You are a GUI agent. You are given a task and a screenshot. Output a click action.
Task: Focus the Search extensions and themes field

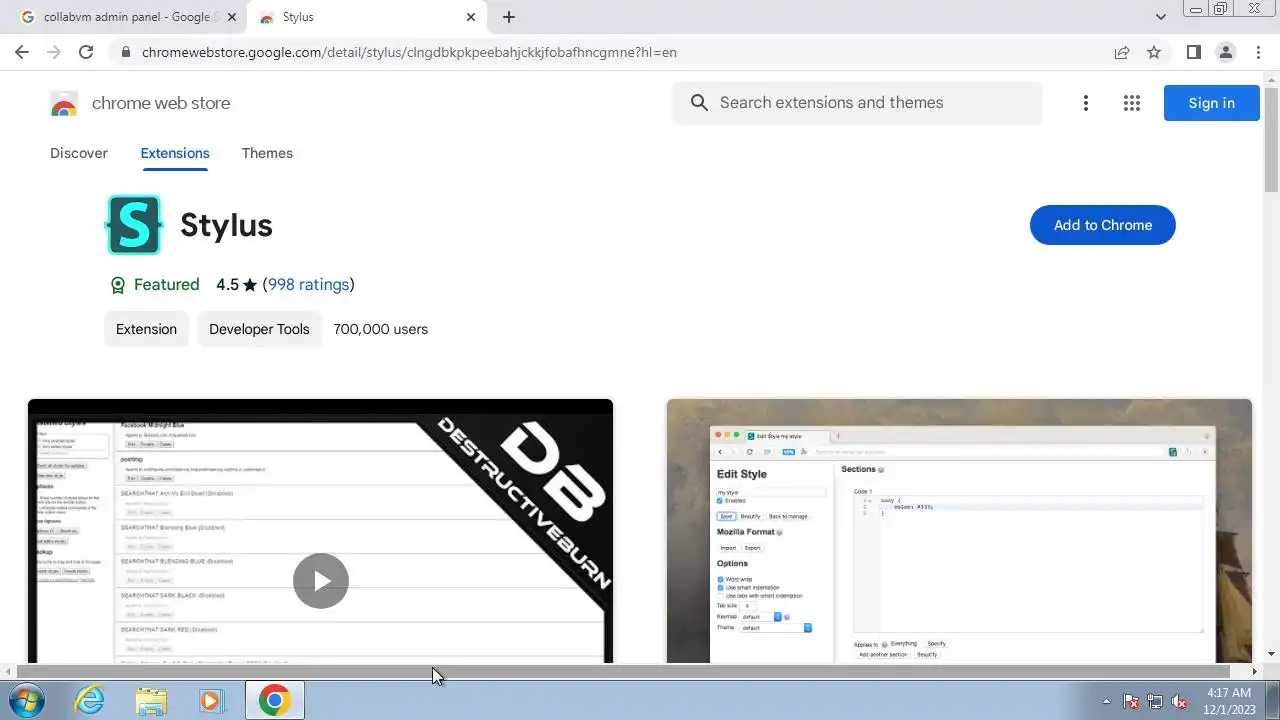pos(857,103)
